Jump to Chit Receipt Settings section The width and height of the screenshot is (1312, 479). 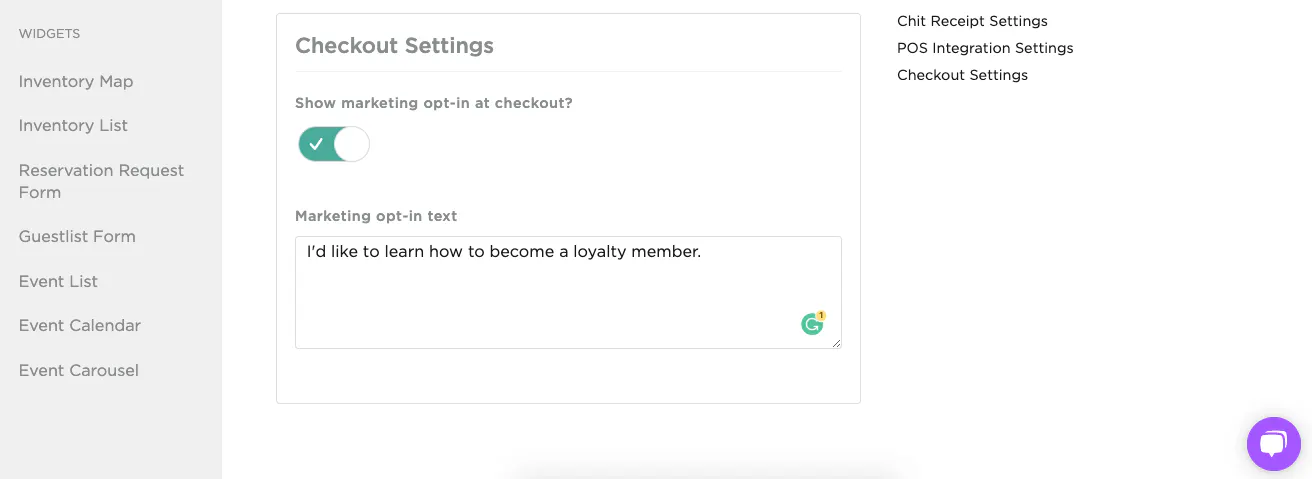(x=972, y=21)
